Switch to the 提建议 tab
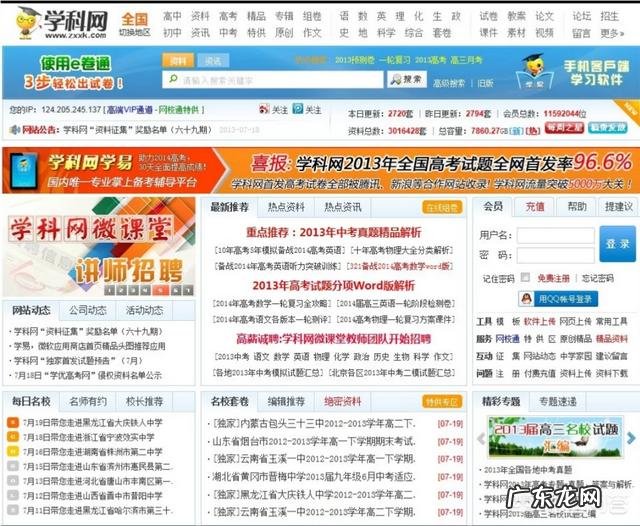The width and height of the screenshot is (640, 526). [618, 206]
